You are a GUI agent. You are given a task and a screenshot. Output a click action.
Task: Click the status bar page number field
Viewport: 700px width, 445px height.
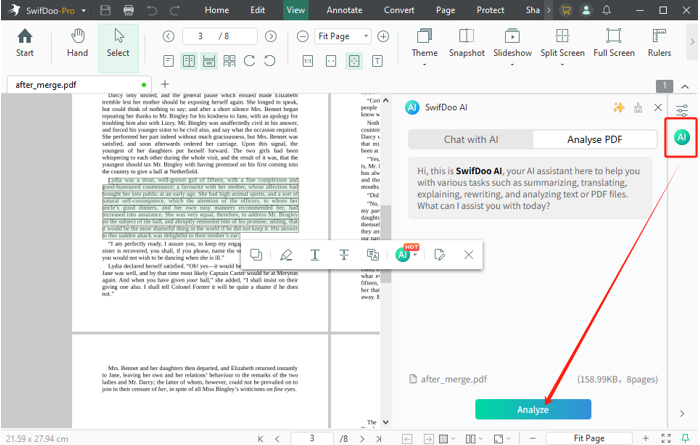tap(312, 438)
